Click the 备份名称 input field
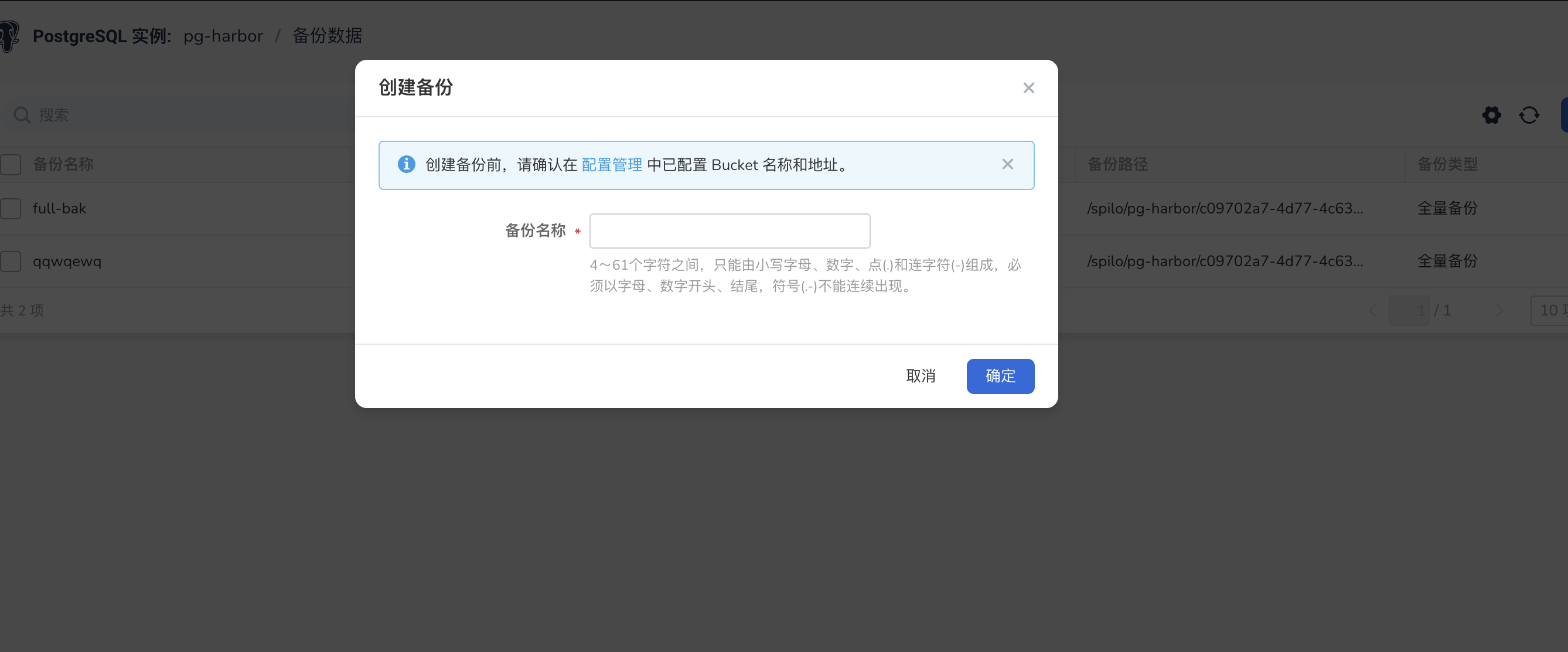 [730, 231]
